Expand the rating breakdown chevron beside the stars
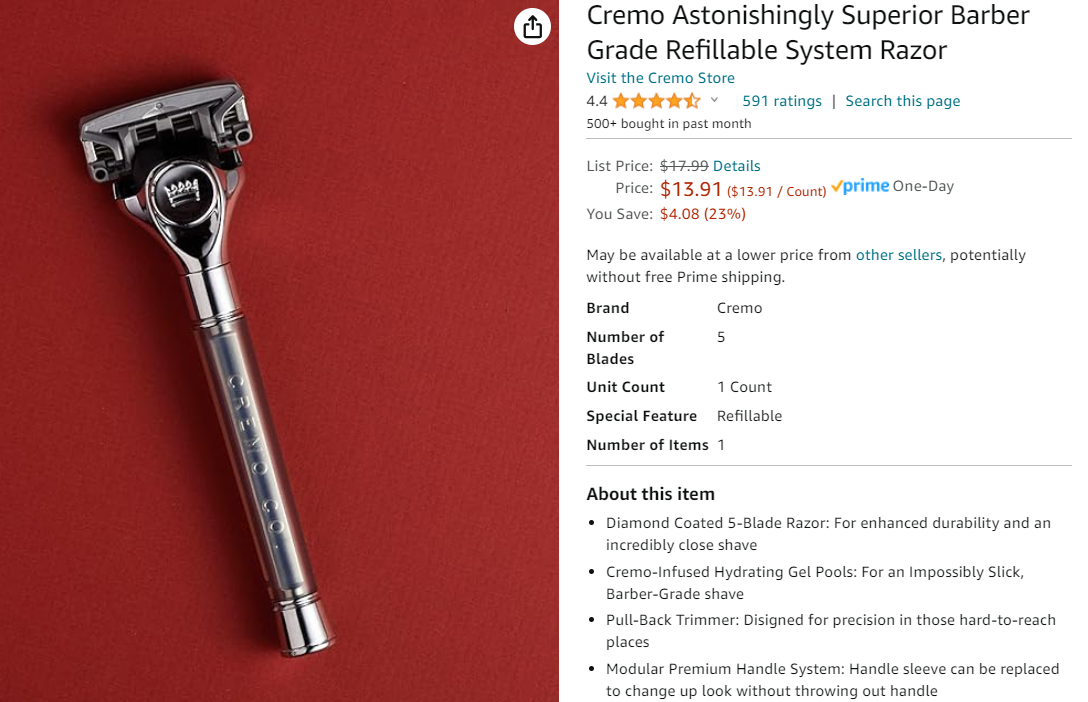Viewport: 1088px width, 702px height. [x=714, y=100]
